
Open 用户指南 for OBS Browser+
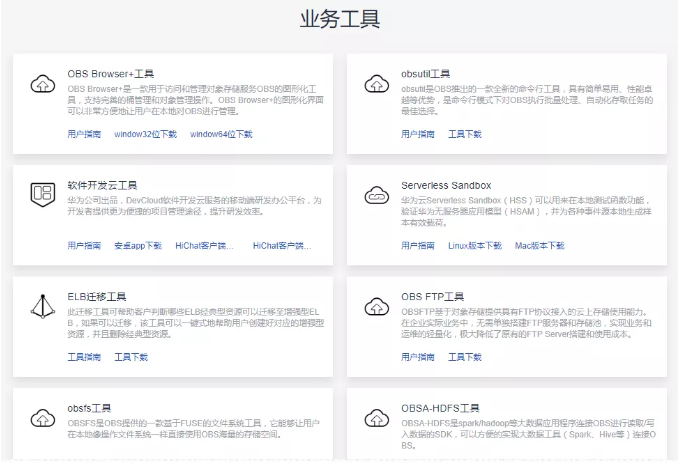[x=84, y=134]
